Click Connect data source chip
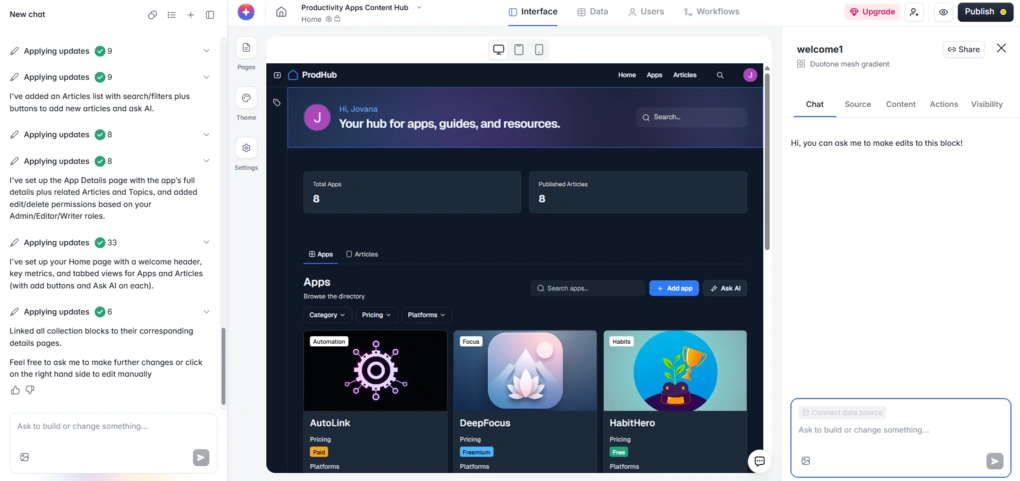 pos(842,413)
